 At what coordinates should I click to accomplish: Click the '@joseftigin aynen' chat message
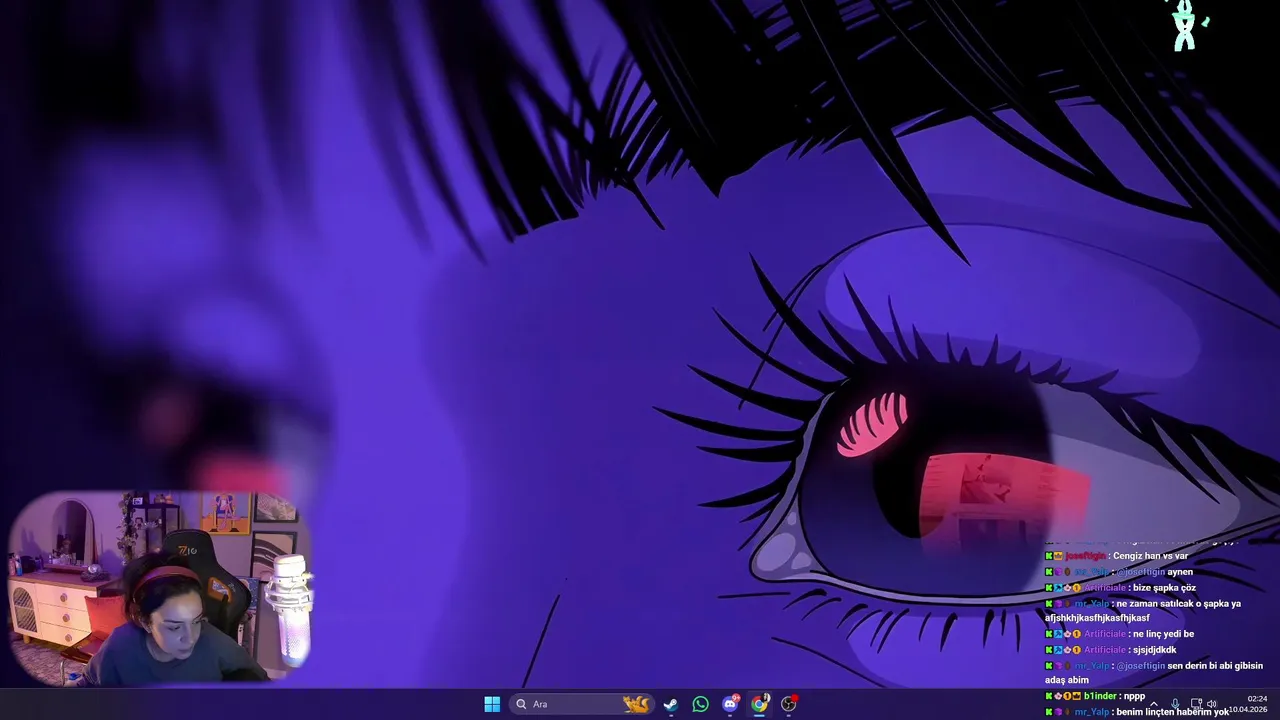(x=1154, y=572)
